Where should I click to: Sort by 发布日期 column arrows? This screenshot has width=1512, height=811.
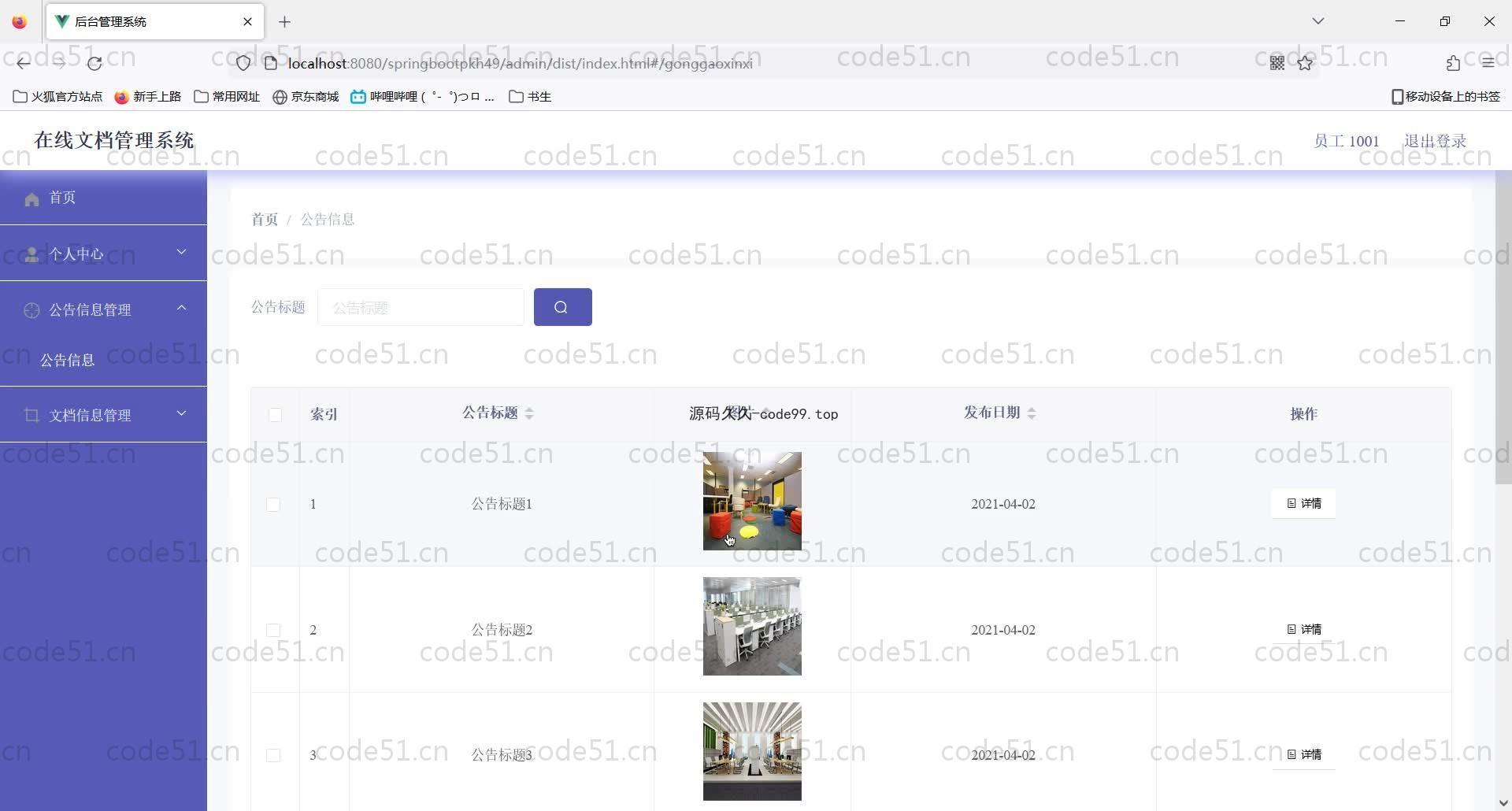point(1032,413)
